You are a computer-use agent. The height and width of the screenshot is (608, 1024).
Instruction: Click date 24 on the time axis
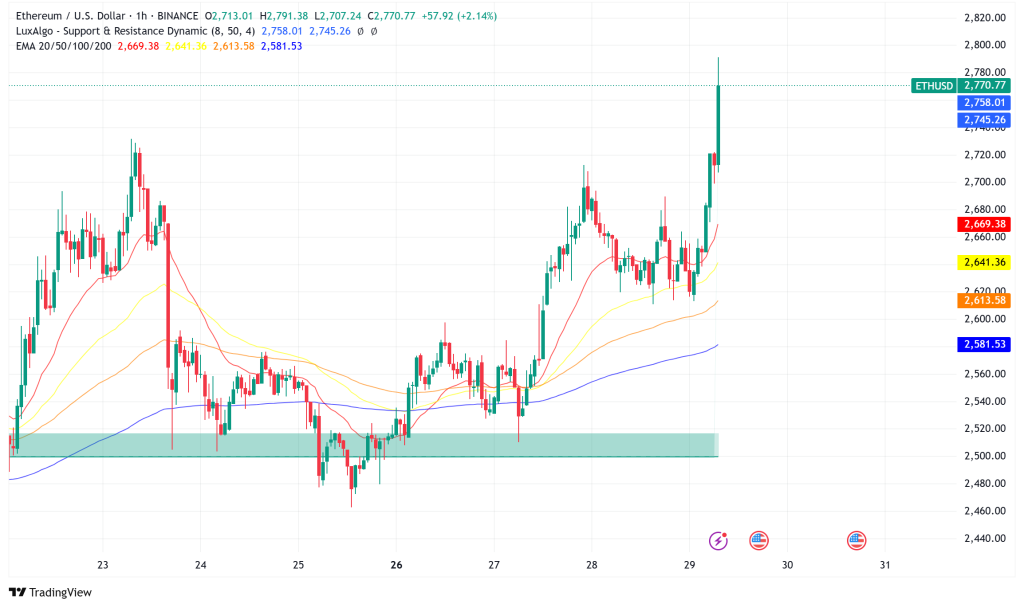tap(200, 565)
